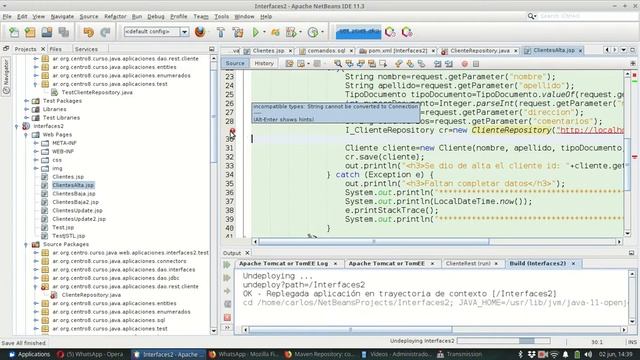
Task: Show the open documents list dropdown arrow
Action: point(624,50)
